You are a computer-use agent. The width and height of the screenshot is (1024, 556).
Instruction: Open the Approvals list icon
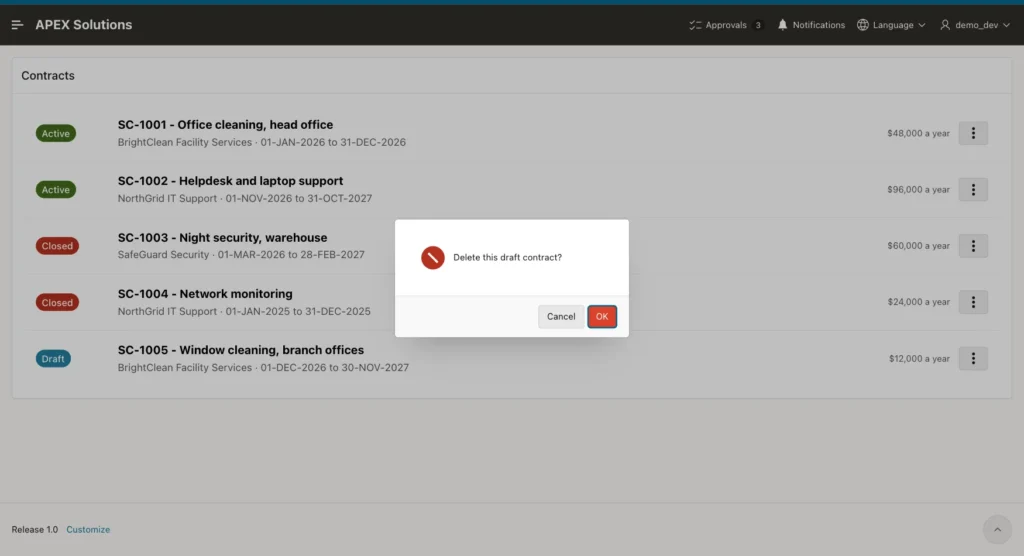click(695, 25)
